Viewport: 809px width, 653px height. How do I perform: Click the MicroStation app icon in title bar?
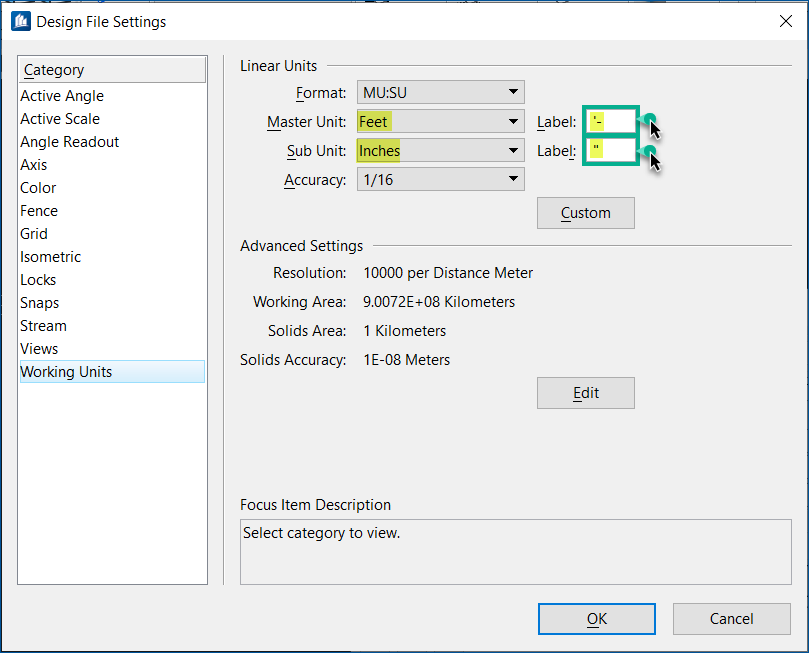tap(21, 22)
